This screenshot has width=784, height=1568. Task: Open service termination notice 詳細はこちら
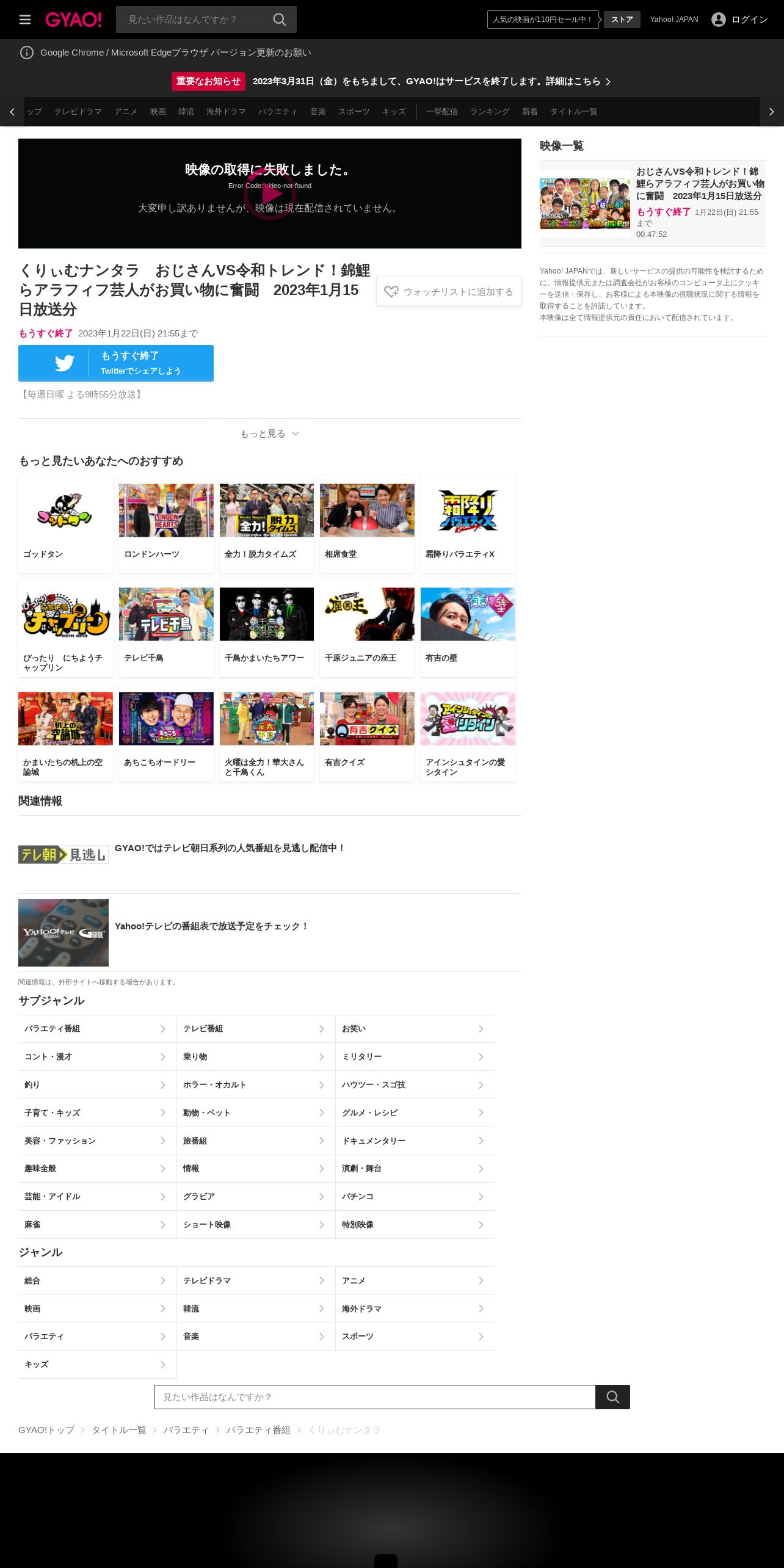432,81
